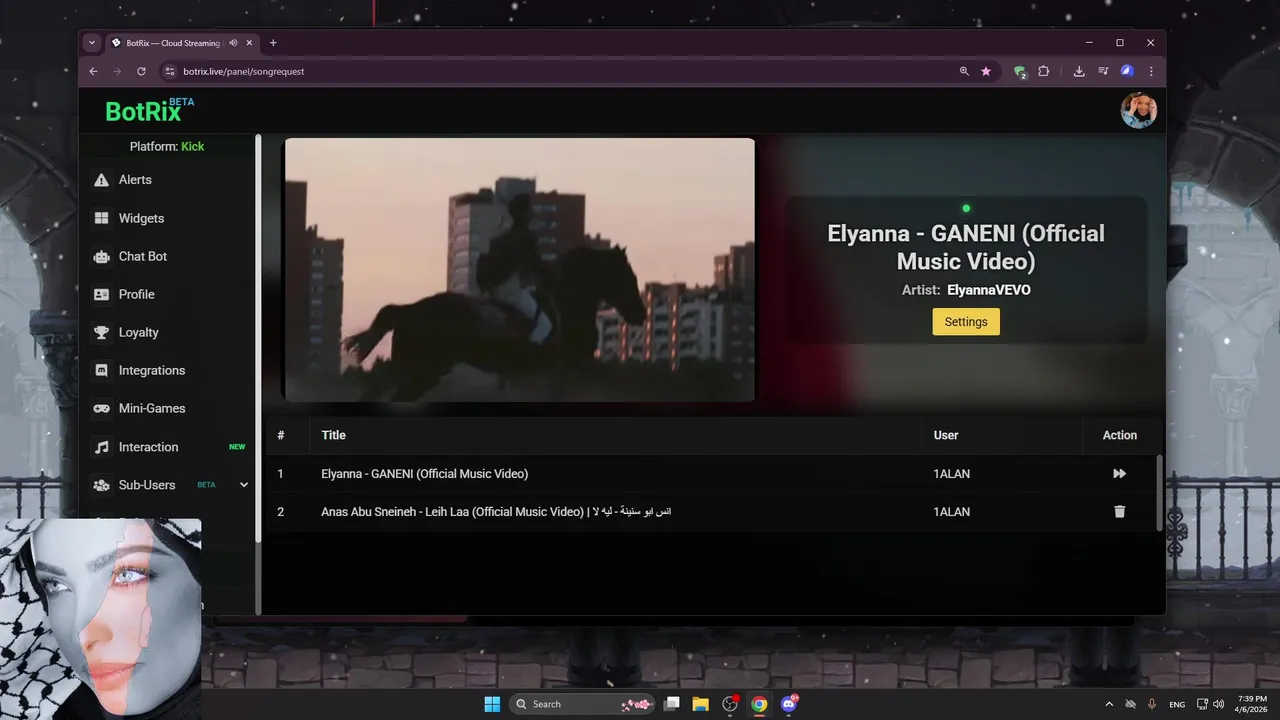This screenshot has height=720, width=1280.
Task: Open Task View on the taskbar
Action: pyautogui.click(x=672, y=704)
